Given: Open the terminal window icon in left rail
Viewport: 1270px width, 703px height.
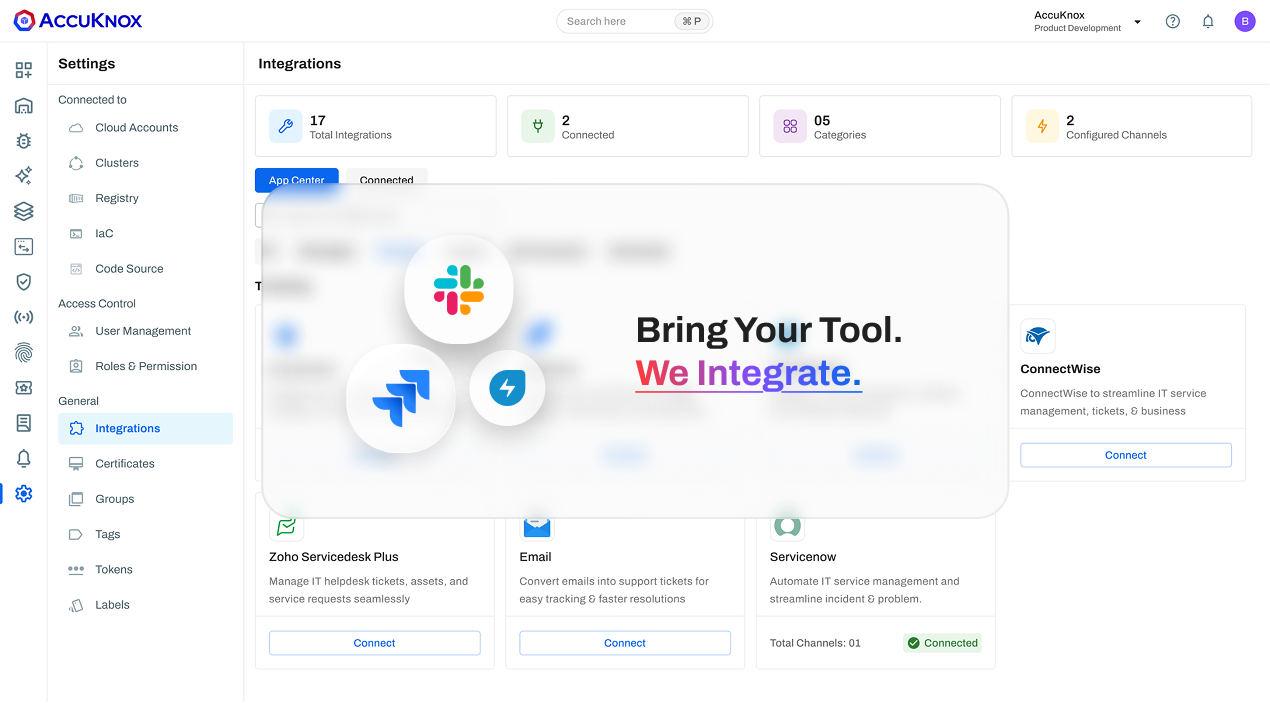Looking at the screenshot, I should pyautogui.click(x=24, y=246).
